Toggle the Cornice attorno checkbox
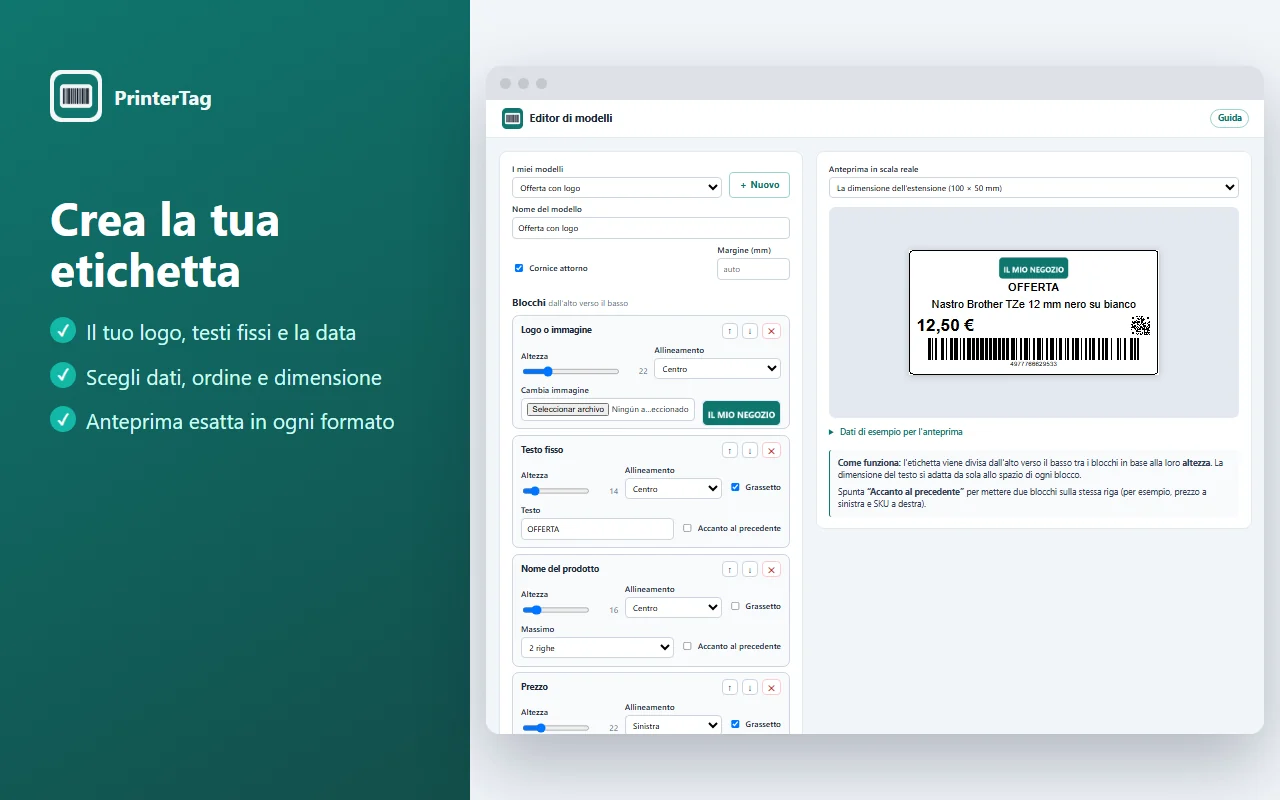Viewport: 1280px width, 800px height. [519, 268]
